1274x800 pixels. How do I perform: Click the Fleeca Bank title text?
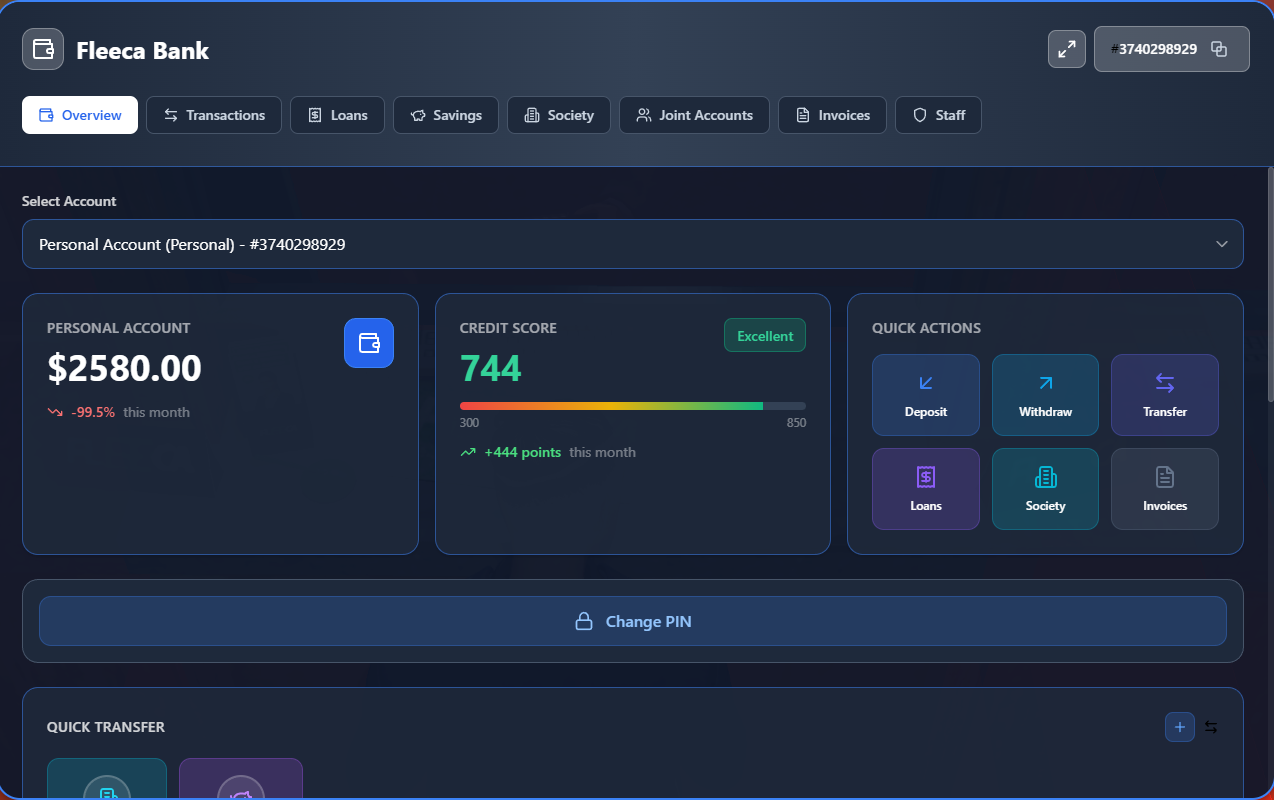pyautogui.click(x=143, y=50)
